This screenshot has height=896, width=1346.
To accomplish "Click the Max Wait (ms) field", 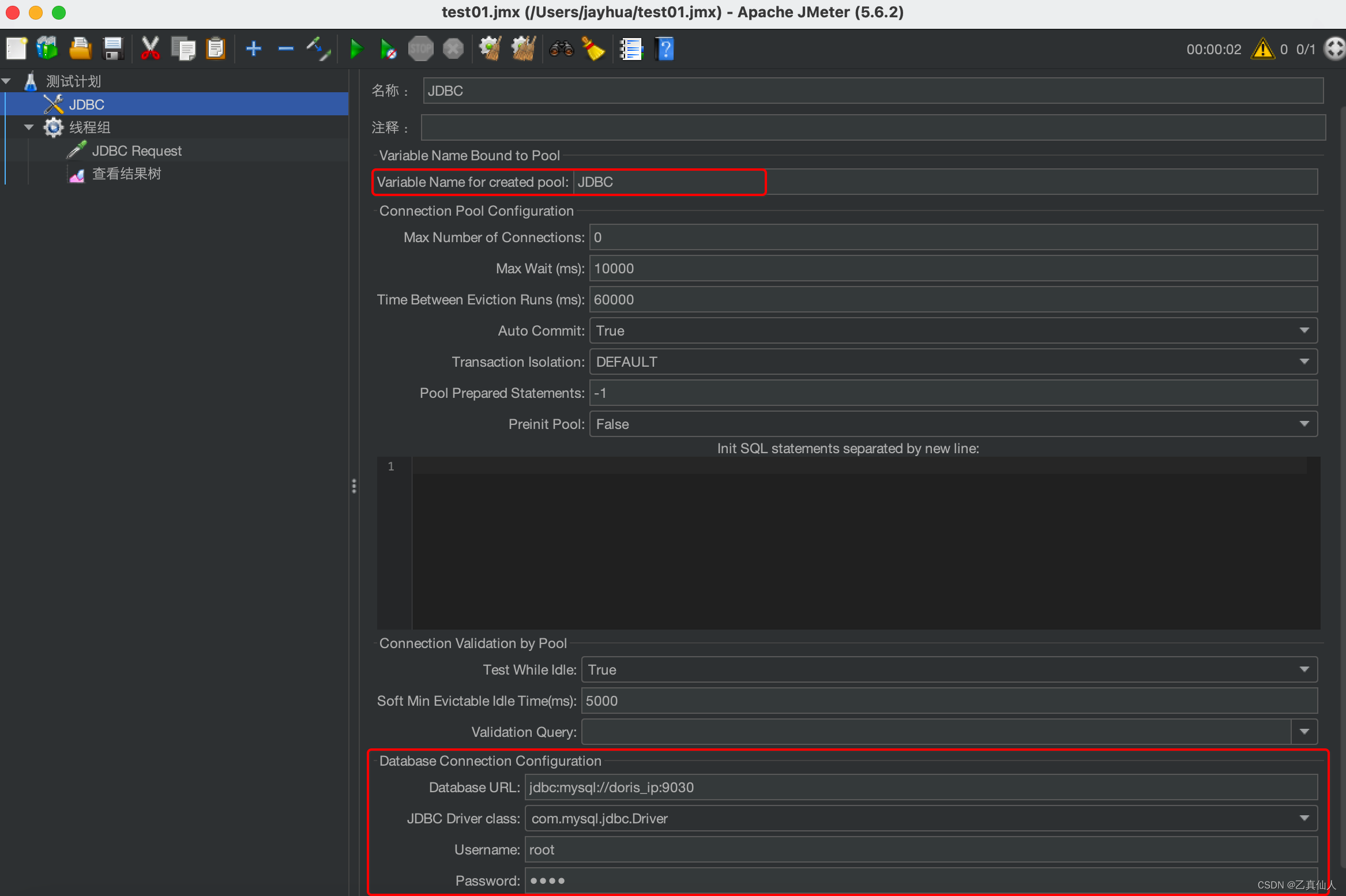I will point(953,268).
